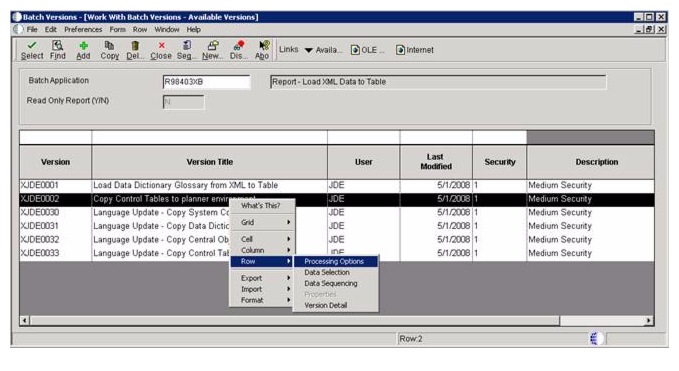Click the horizontal scrollbar left arrow

point(24,321)
